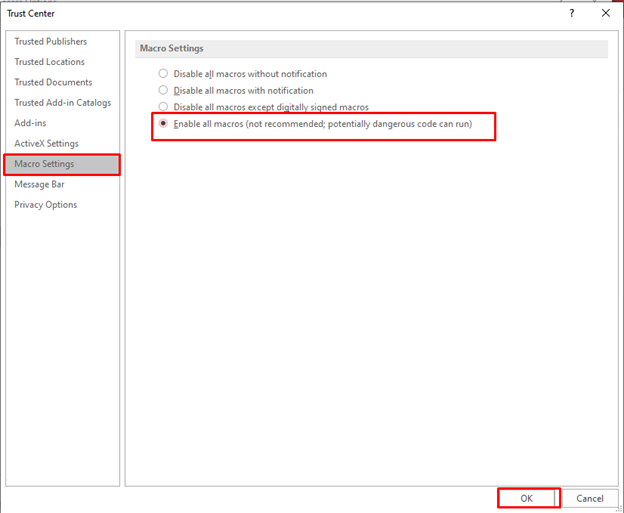Click the question mark help icon
624x513 pixels.
pos(572,13)
